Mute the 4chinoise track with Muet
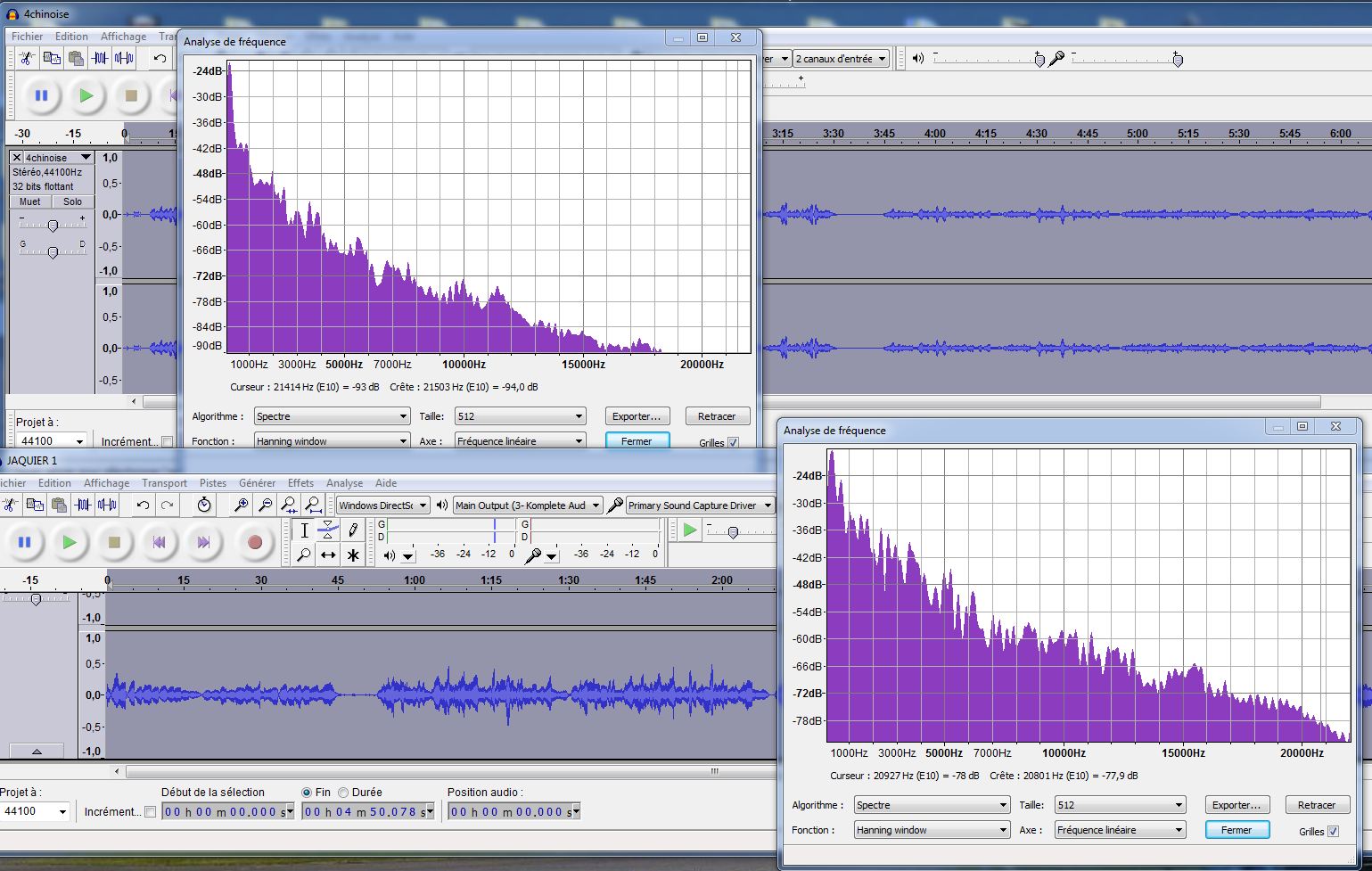This screenshot has width=1372, height=871. point(30,202)
